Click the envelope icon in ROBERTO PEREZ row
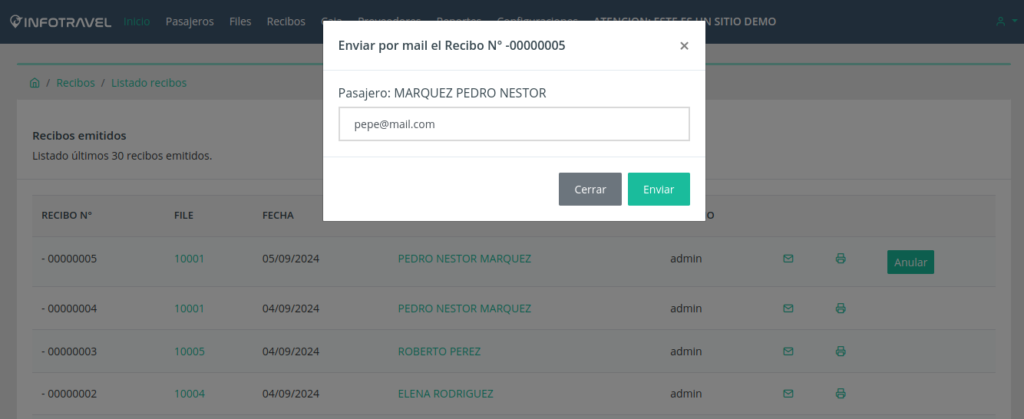1024x419 pixels. (x=788, y=351)
